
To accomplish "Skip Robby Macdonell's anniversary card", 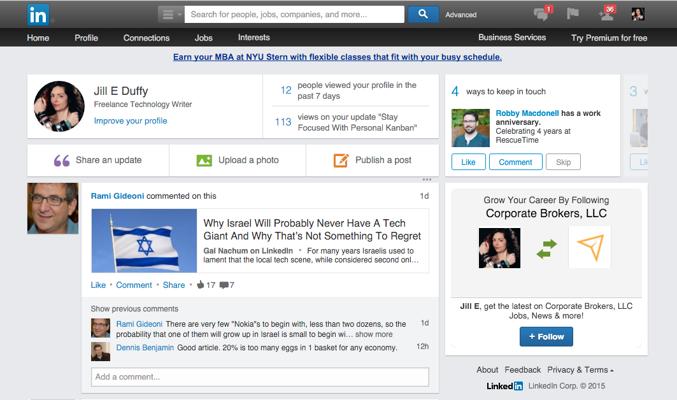I will point(564,162).
